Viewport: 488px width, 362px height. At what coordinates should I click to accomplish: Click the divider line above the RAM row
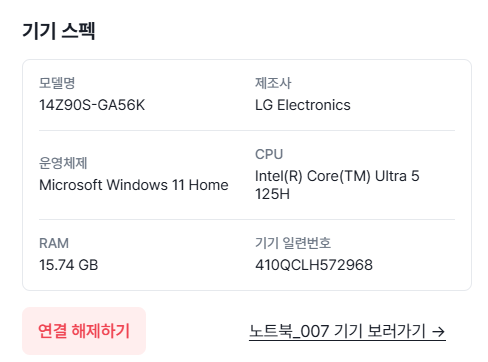click(247, 220)
